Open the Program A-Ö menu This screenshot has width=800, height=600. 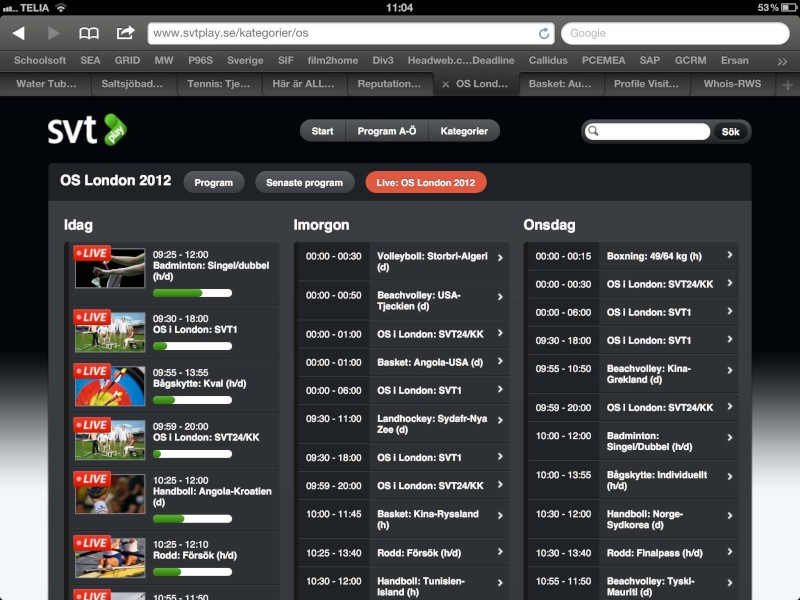click(x=387, y=131)
